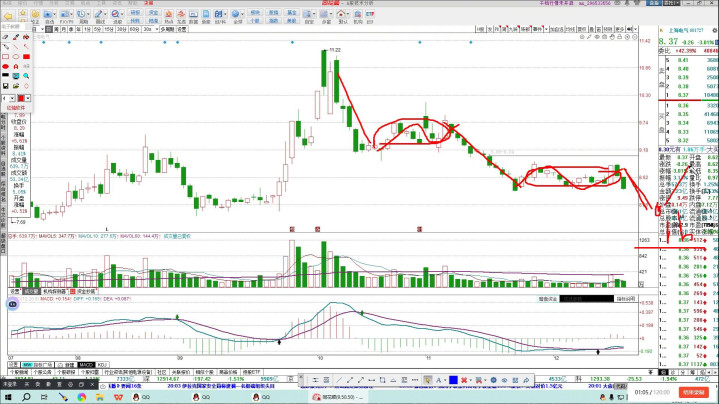Click the screen capture icon in palette
Viewport: 719px width, 404px height.
16,76
